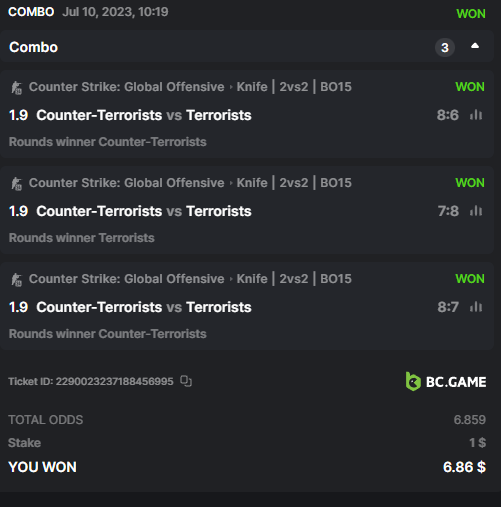Image resolution: width=501 pixels, height=507 pixels.
Task: Click the WON status at top right
Action: pos(471,14)
